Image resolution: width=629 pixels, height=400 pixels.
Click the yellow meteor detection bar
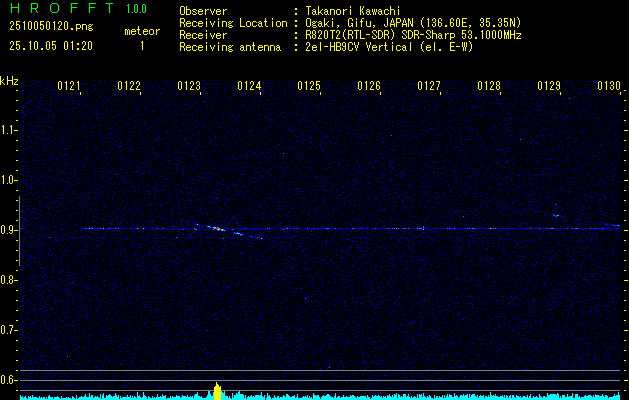tap(217, 391)
